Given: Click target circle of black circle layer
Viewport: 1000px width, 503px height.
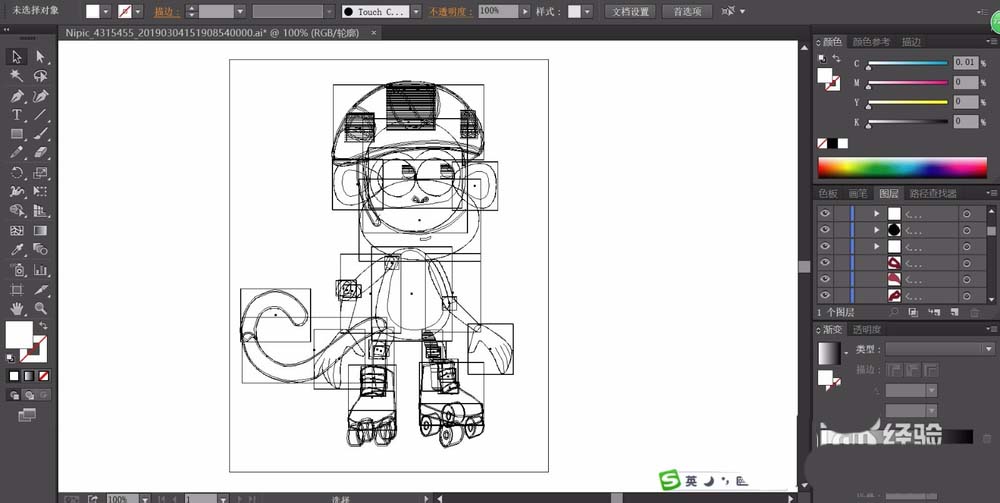Looking at the screenshot, I should coord(967,230).
